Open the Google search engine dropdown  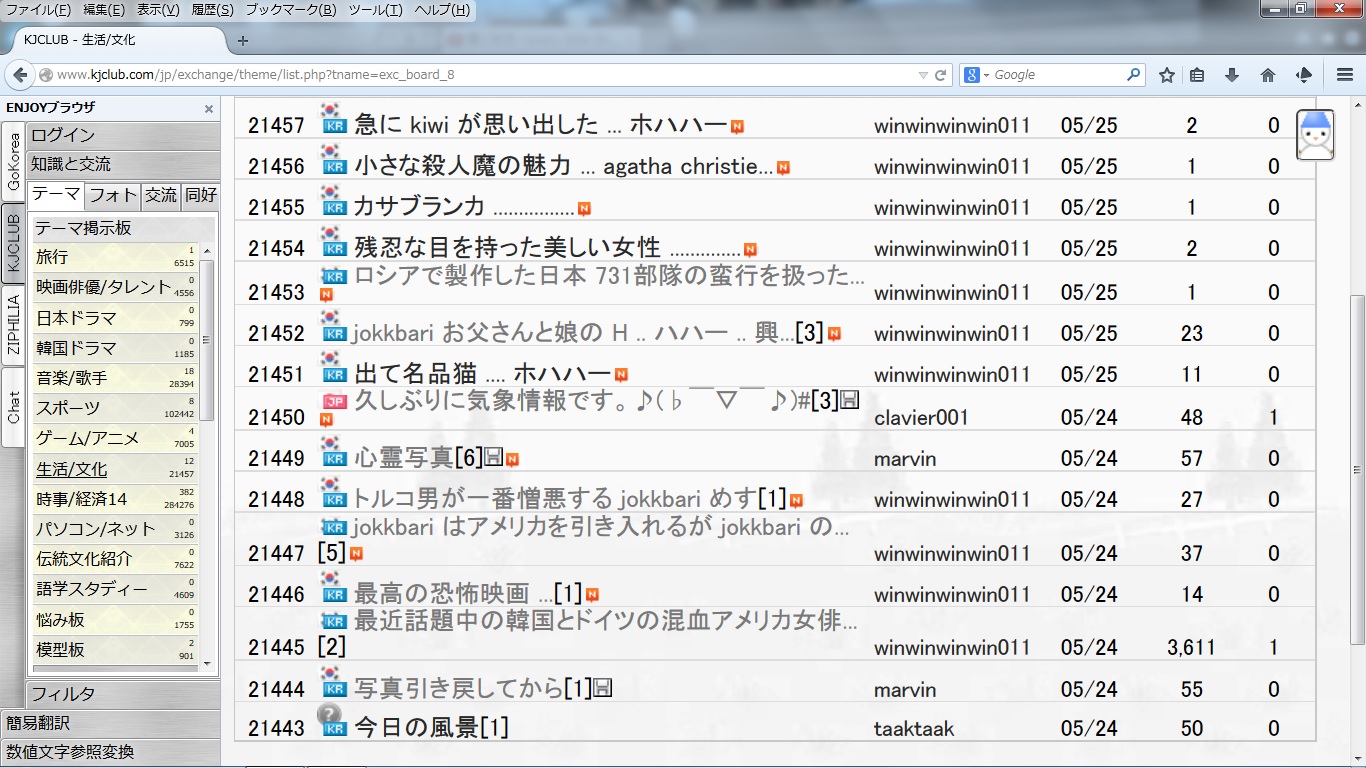coord(976,75)
